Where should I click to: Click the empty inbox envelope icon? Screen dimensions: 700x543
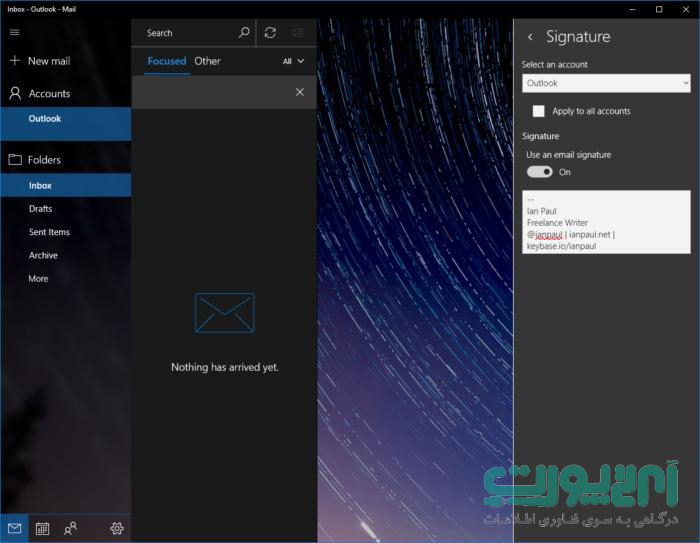(x=225, y=313)
